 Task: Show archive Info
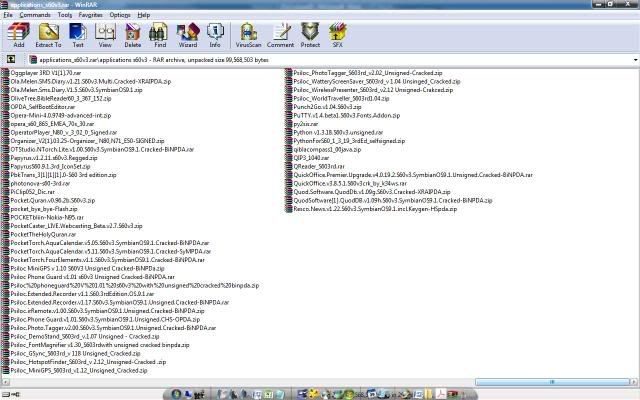(x=215, y=35)
